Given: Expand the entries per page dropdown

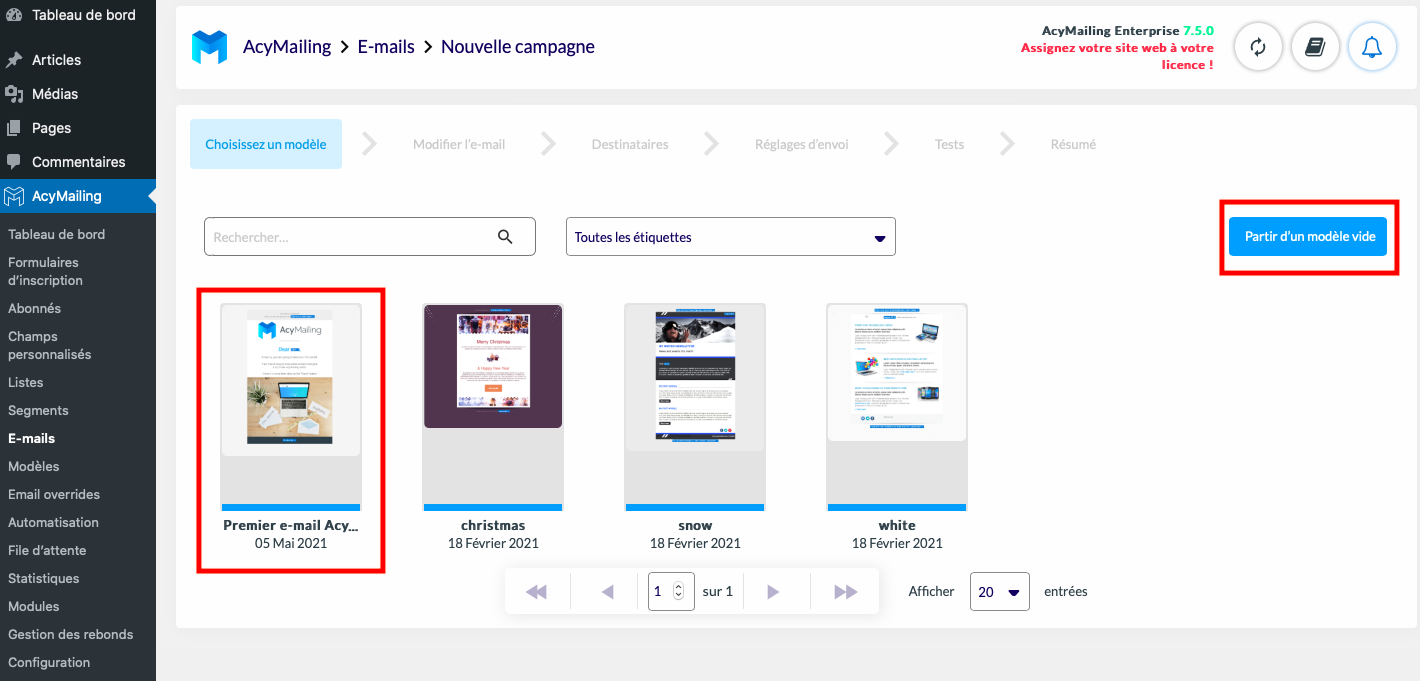Looking at the screenshot, I should [1000, 591].
